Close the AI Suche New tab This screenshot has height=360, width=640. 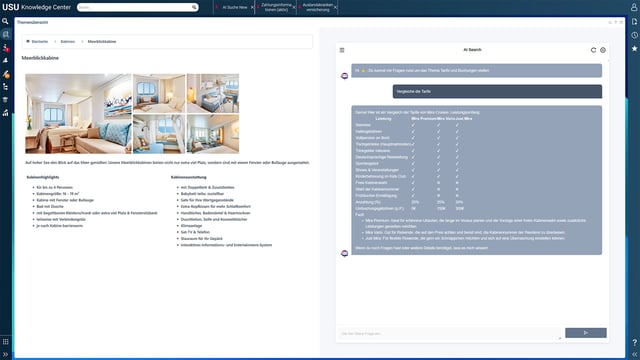(x=252, y=7)
